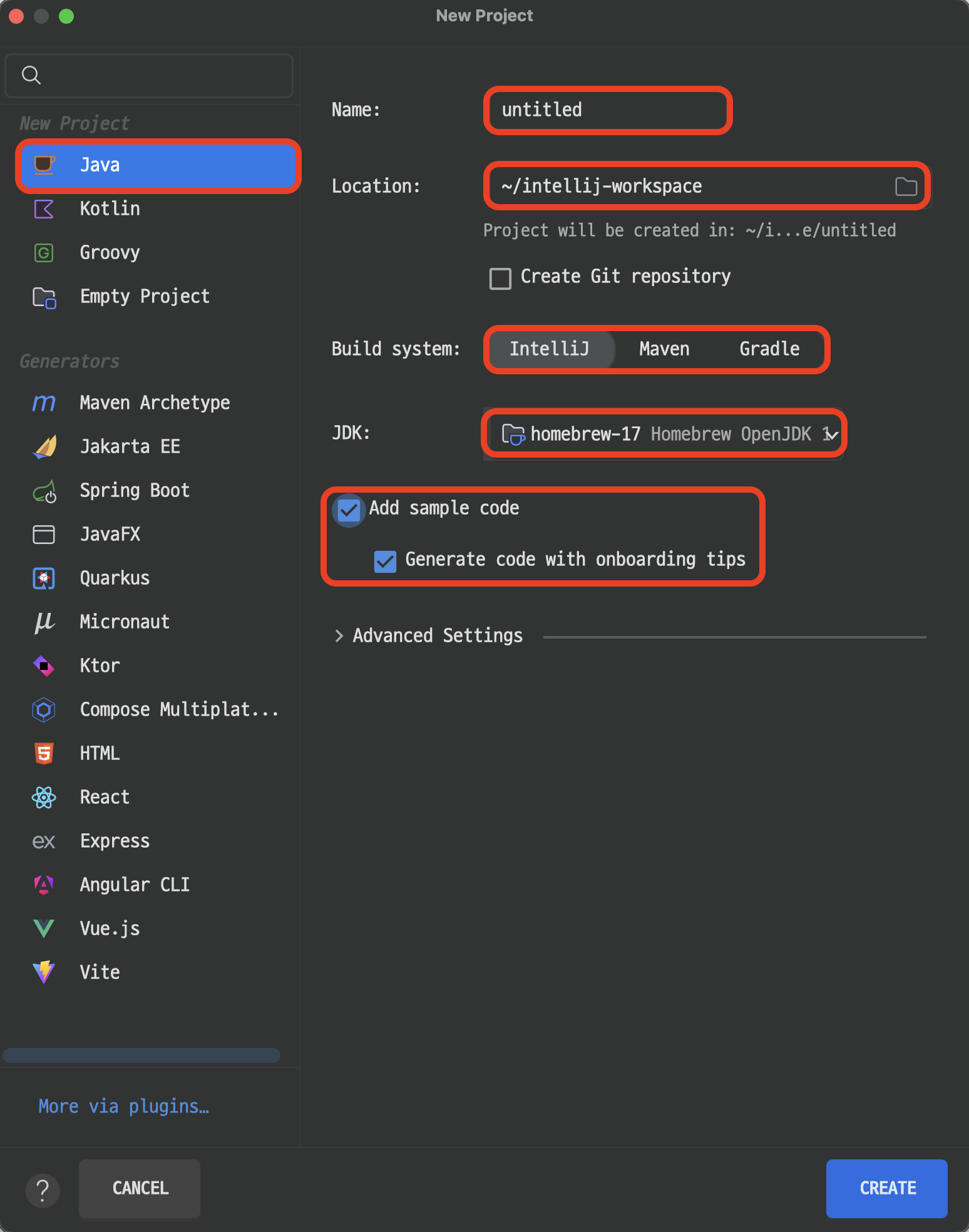Screen dimensions: 969x1232
Task: Click the HTML5 shield icon
Action: 44,753
